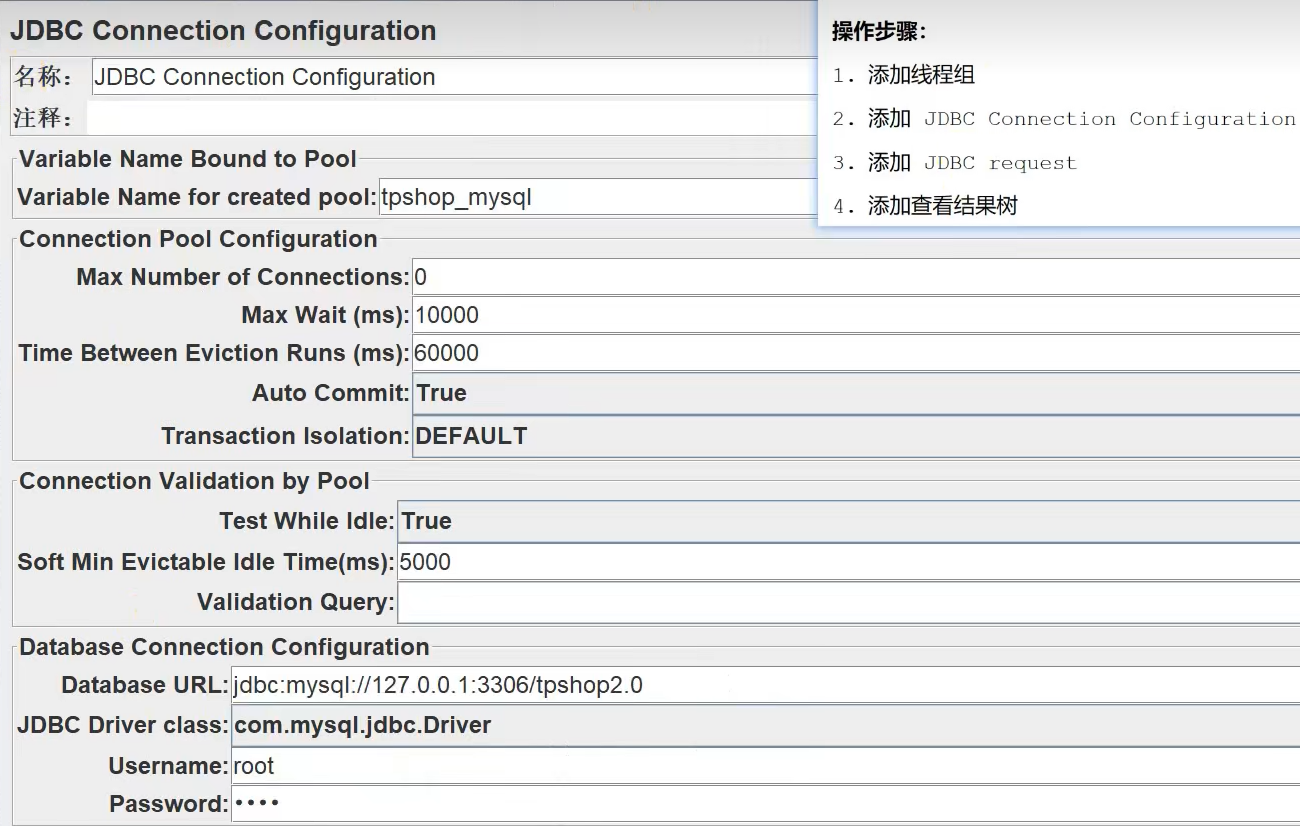Screen dimensions: 1300x826
Task: Click the Time Between Eviction Runs field
Action: pos(700,352)
